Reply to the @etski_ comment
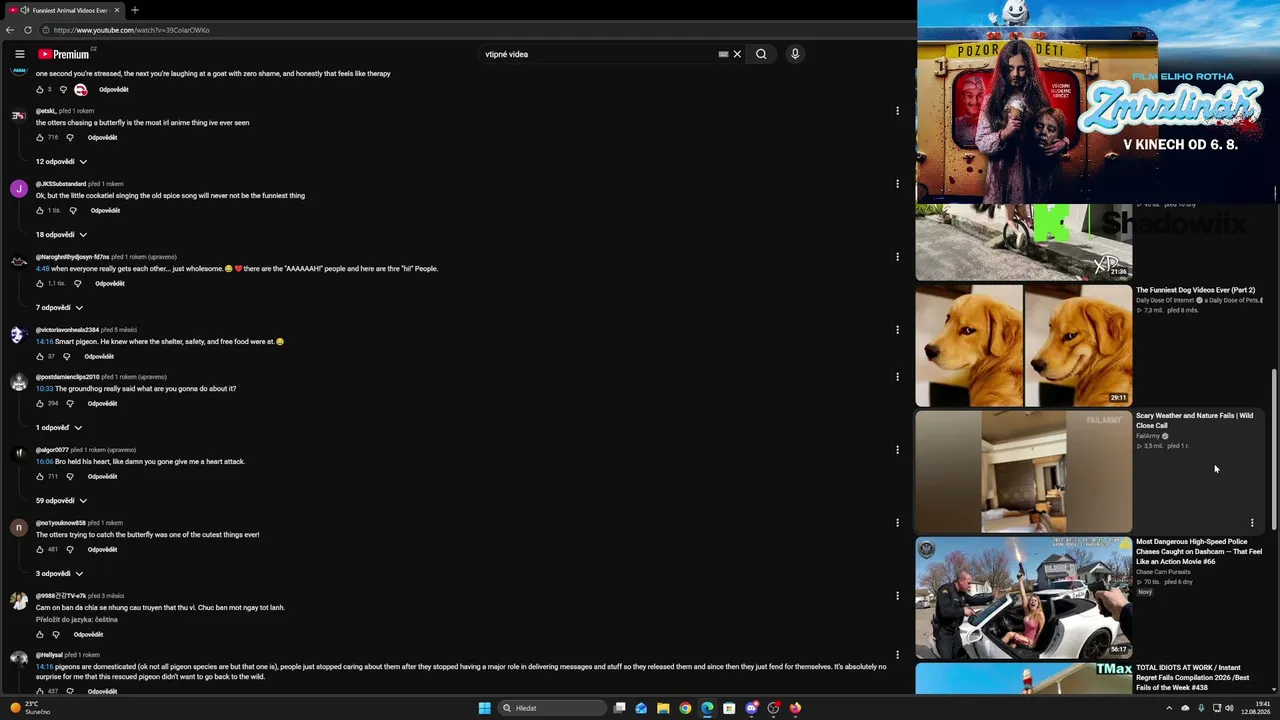Image resolution: width=1280 pixels, height=720 pixels. point(102,138)
